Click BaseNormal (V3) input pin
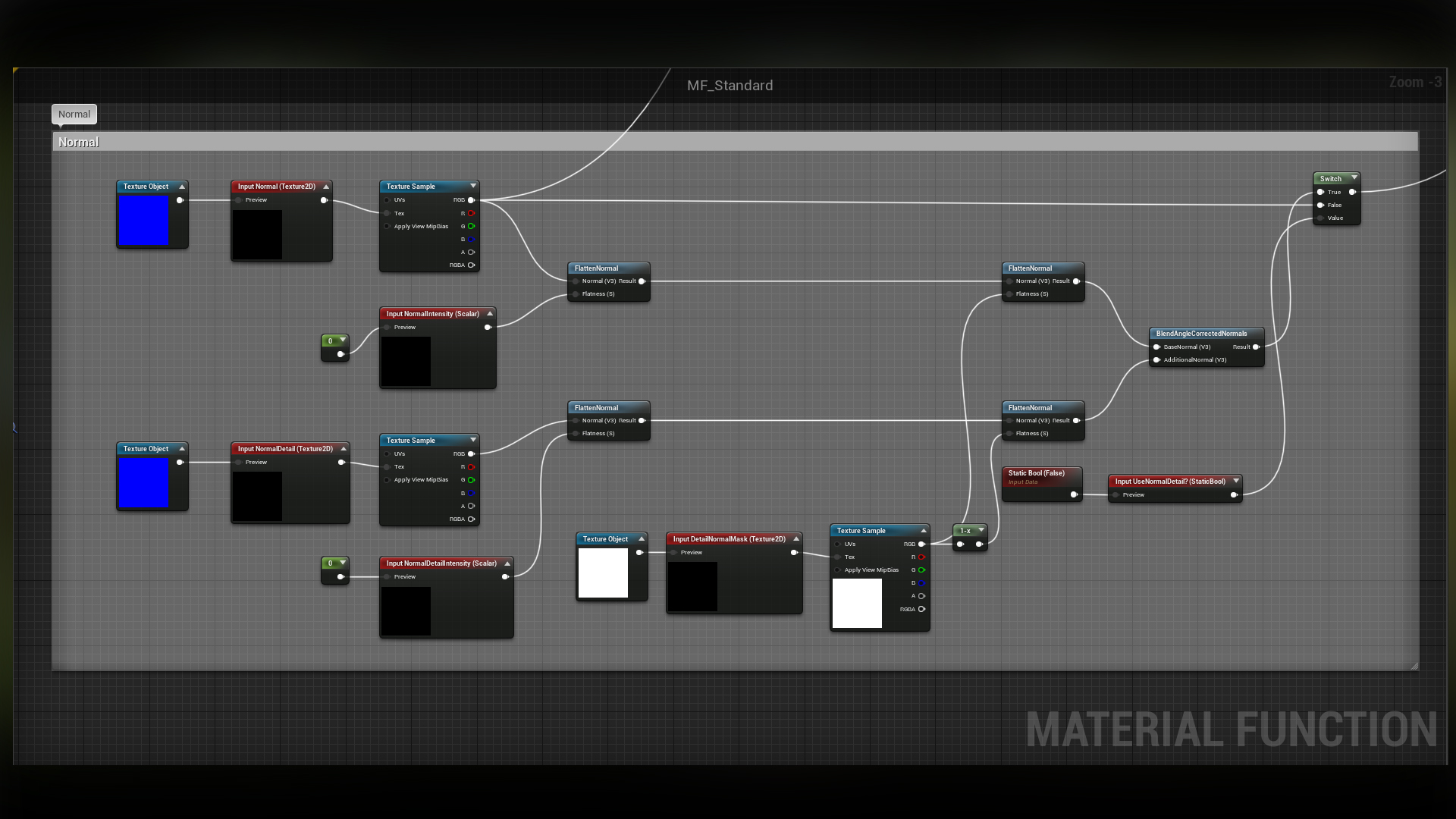This screenshot has height=819, width=1456. 1156,347
